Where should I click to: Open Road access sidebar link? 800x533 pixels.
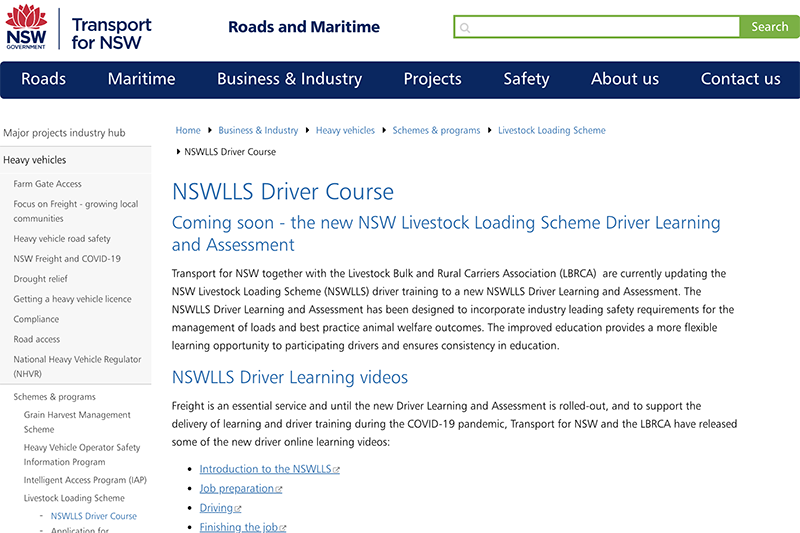pos(37,339)
